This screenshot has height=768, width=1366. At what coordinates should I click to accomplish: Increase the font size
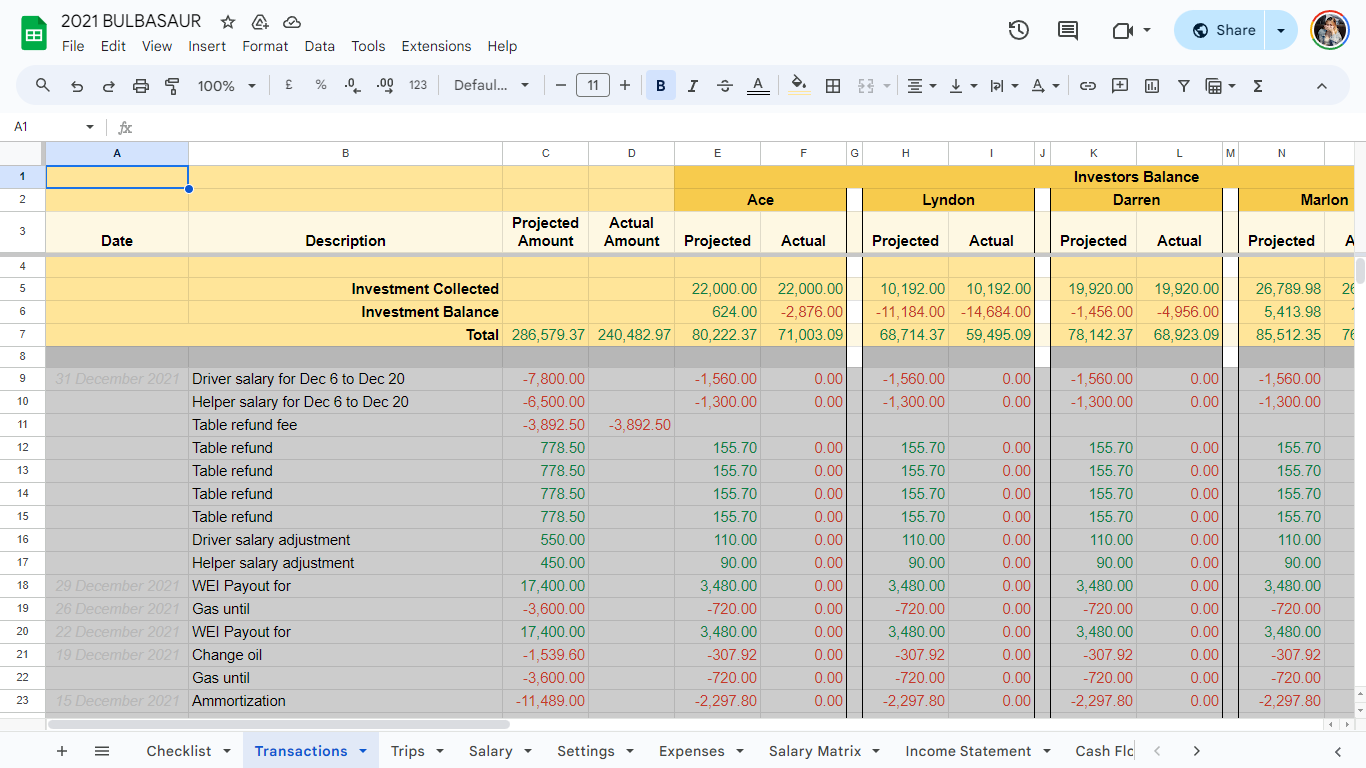tap(625, 86)
